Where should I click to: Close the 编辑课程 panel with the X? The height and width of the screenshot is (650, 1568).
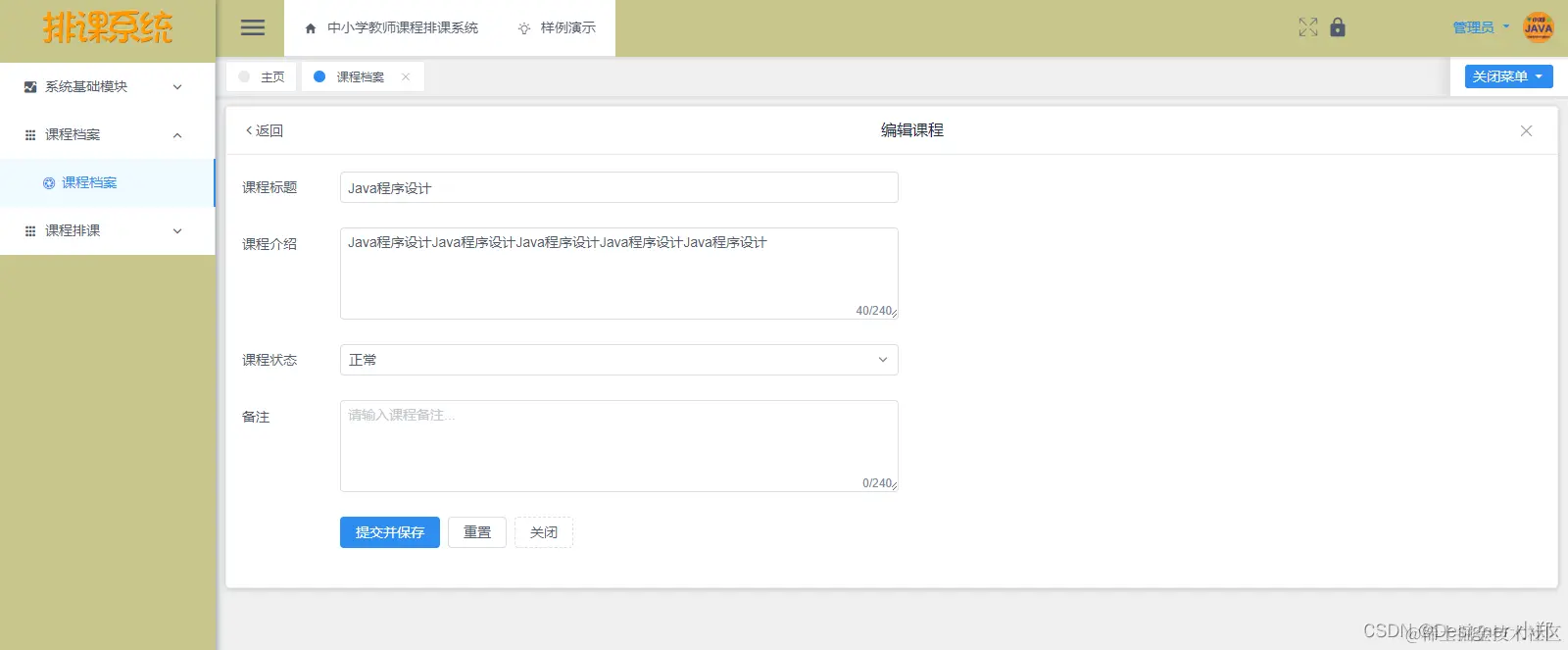[x=1526, y=130]
